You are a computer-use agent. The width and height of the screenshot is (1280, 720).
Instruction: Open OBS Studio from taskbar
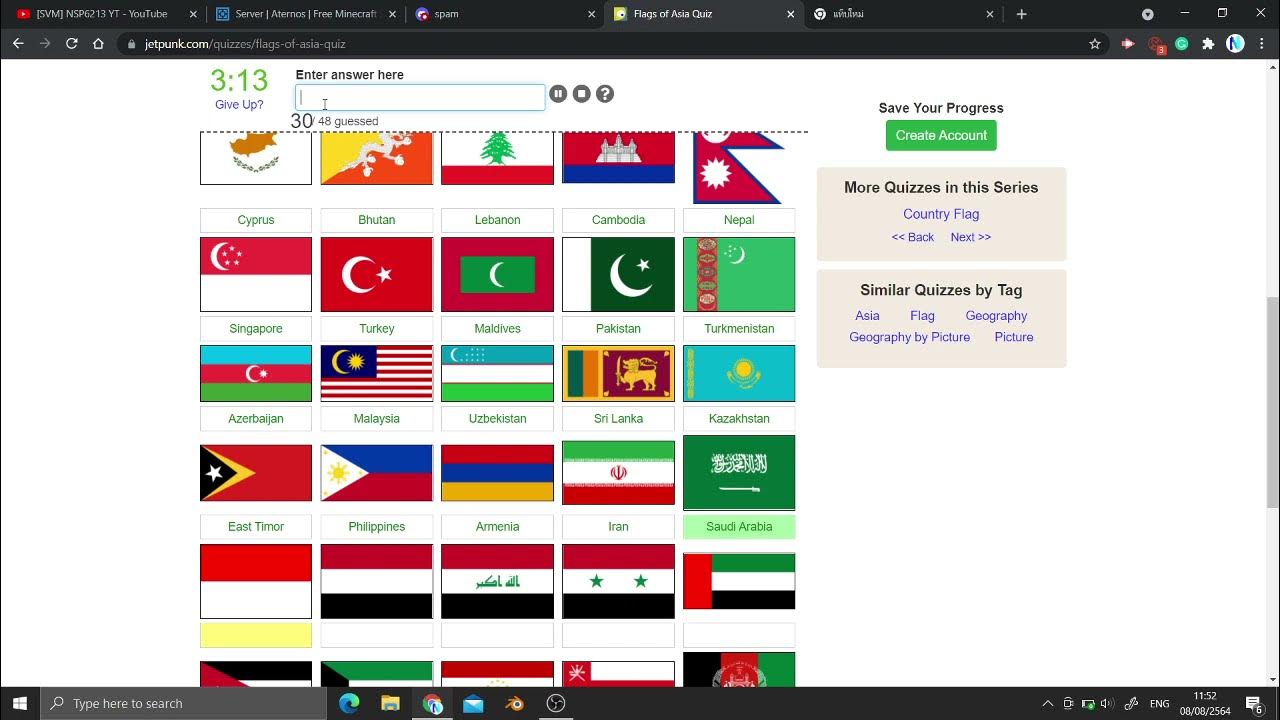[x=556, y=703]
